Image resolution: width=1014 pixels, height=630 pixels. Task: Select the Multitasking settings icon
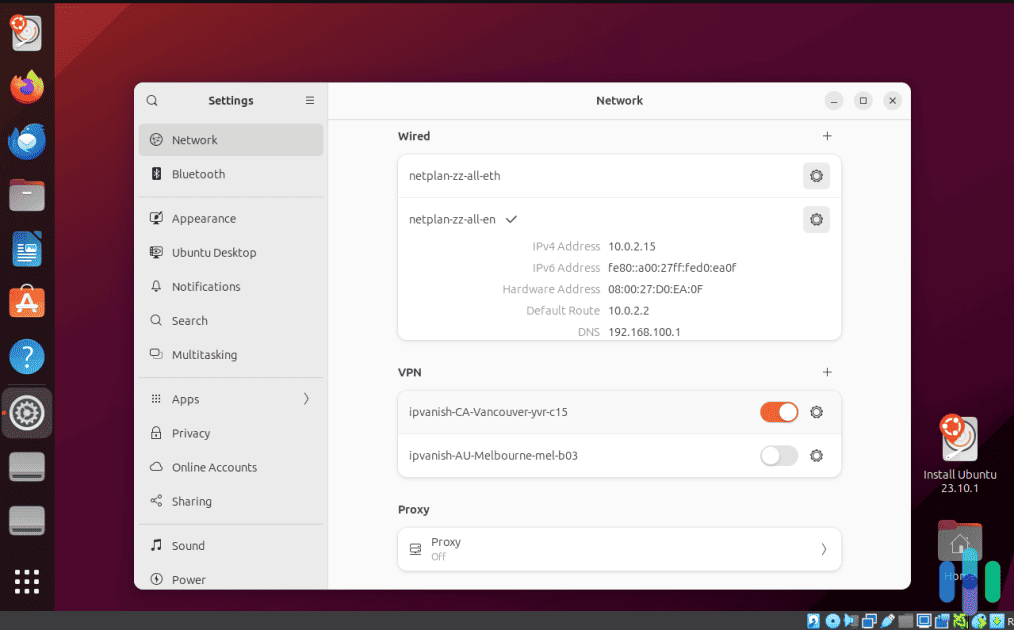click(x=155, y=354)
